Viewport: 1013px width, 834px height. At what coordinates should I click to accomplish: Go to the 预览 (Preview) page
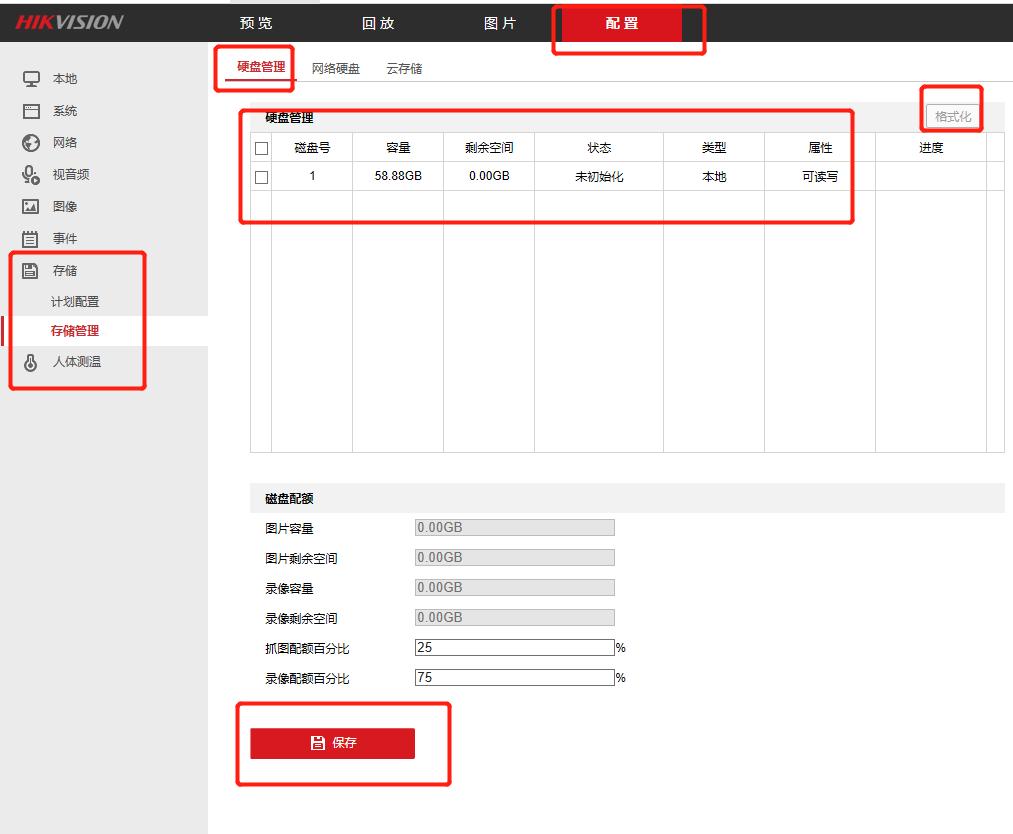point(255,22)
